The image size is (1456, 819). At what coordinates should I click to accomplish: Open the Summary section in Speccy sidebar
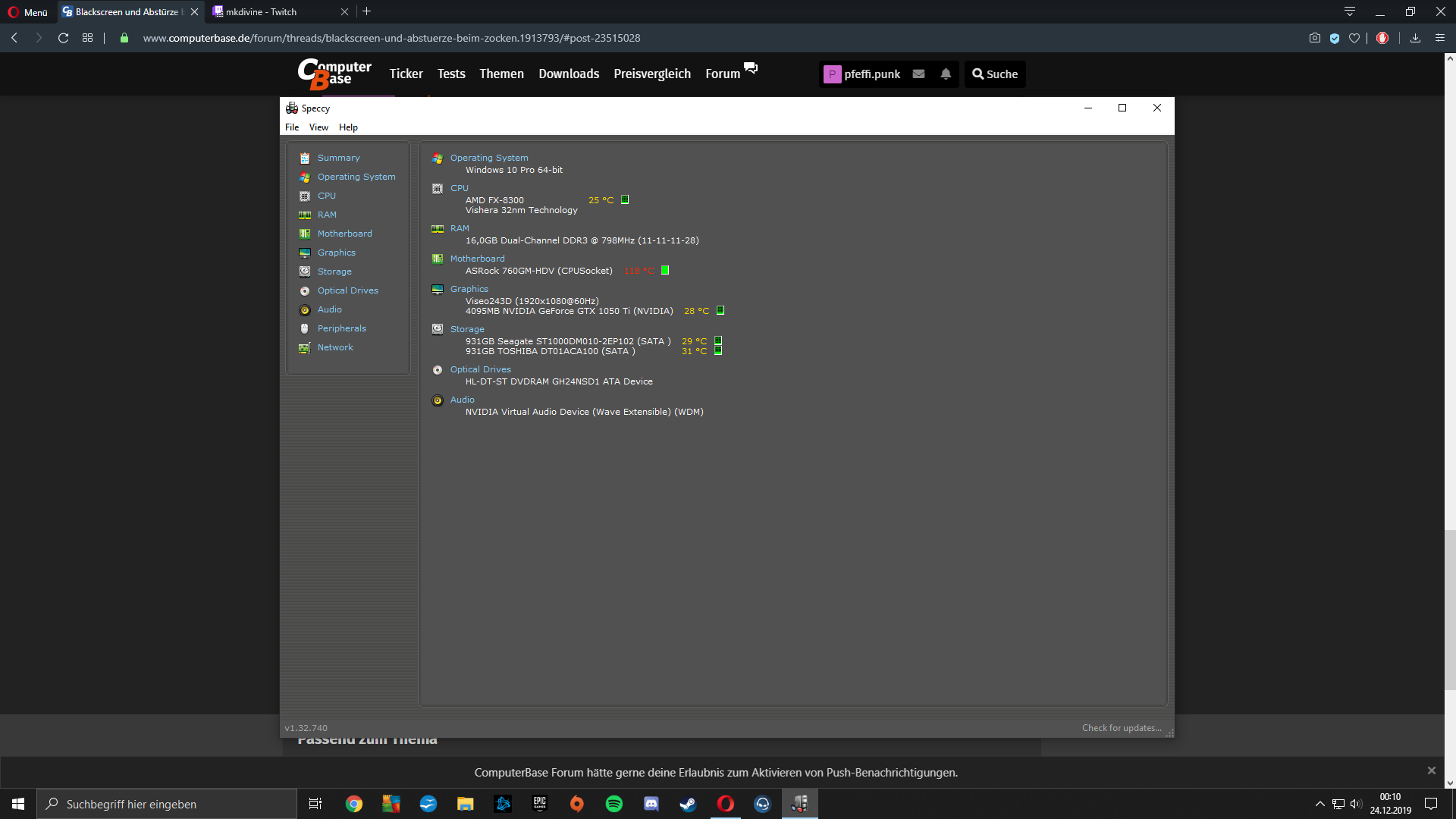coord(338,158)
